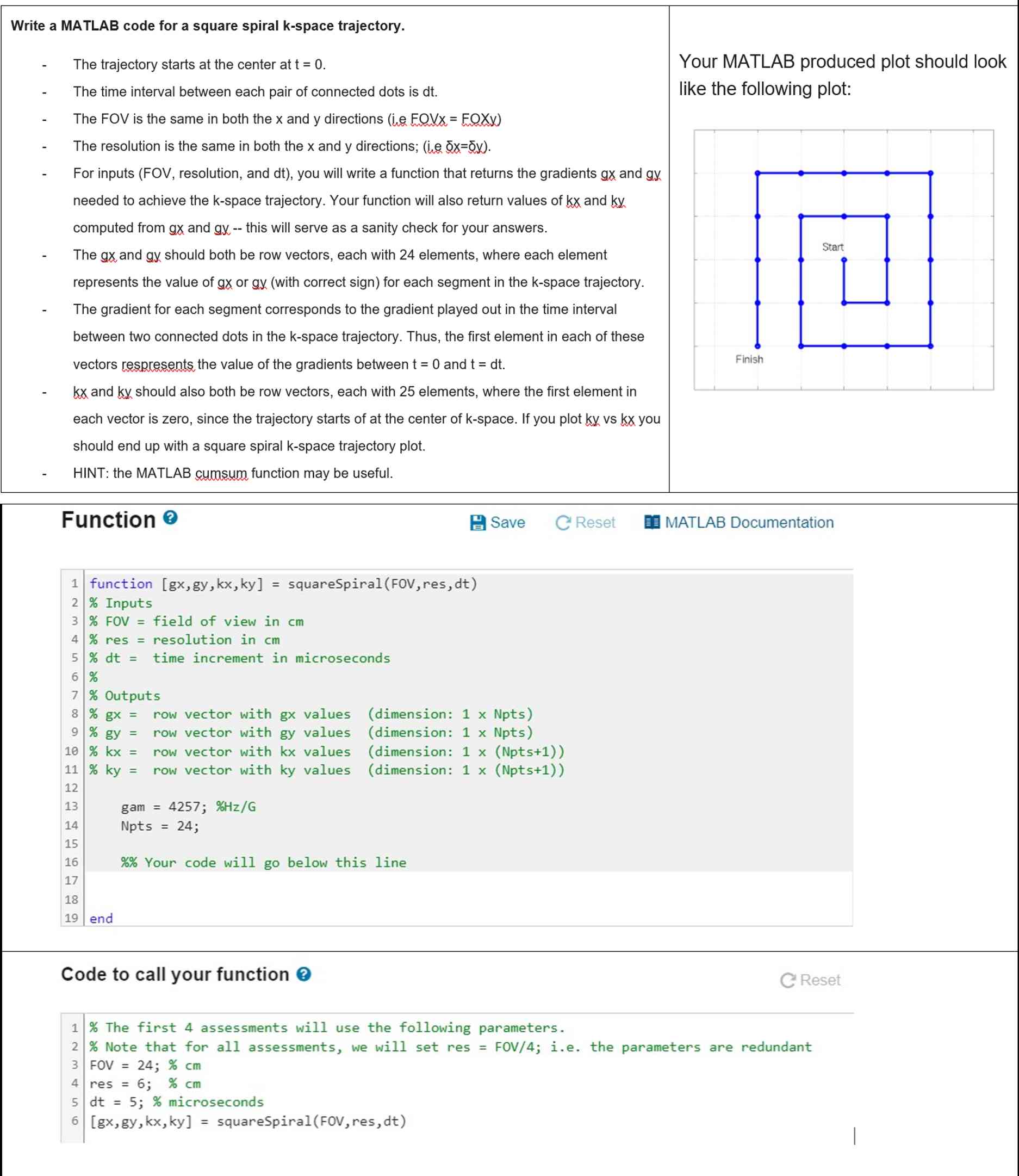1019x1176 pixels.
Task: Click the help icon next to Function heading
Action: coord(169,518)
